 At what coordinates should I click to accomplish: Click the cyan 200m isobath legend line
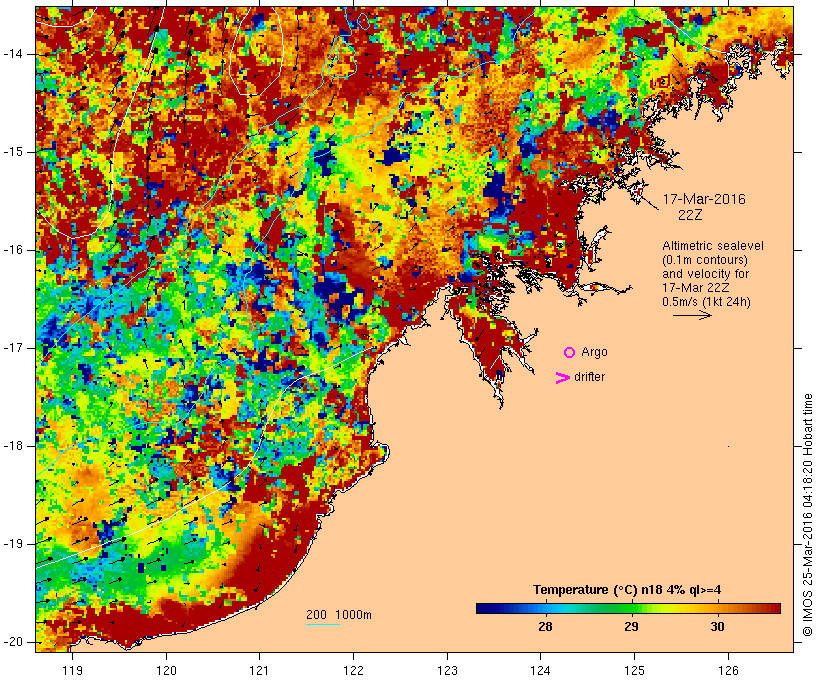[323, 624]
